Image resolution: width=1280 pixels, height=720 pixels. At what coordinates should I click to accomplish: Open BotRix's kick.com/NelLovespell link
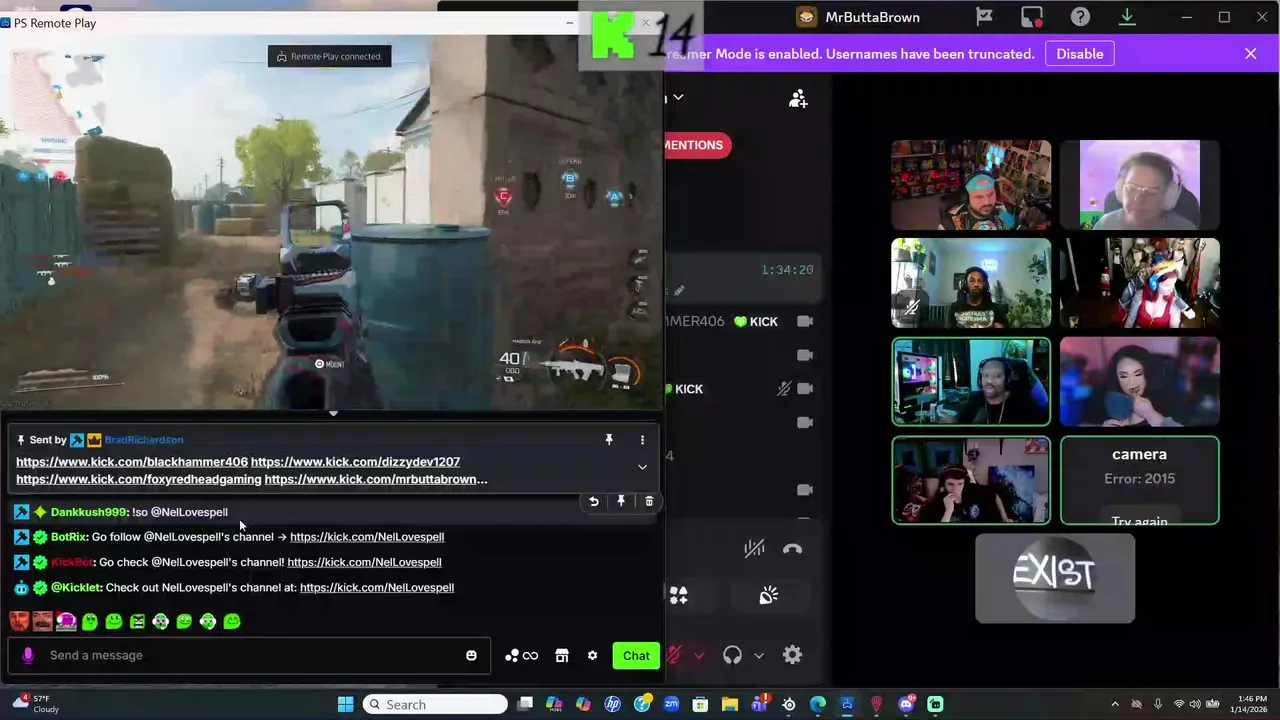(x=367, y=537)
